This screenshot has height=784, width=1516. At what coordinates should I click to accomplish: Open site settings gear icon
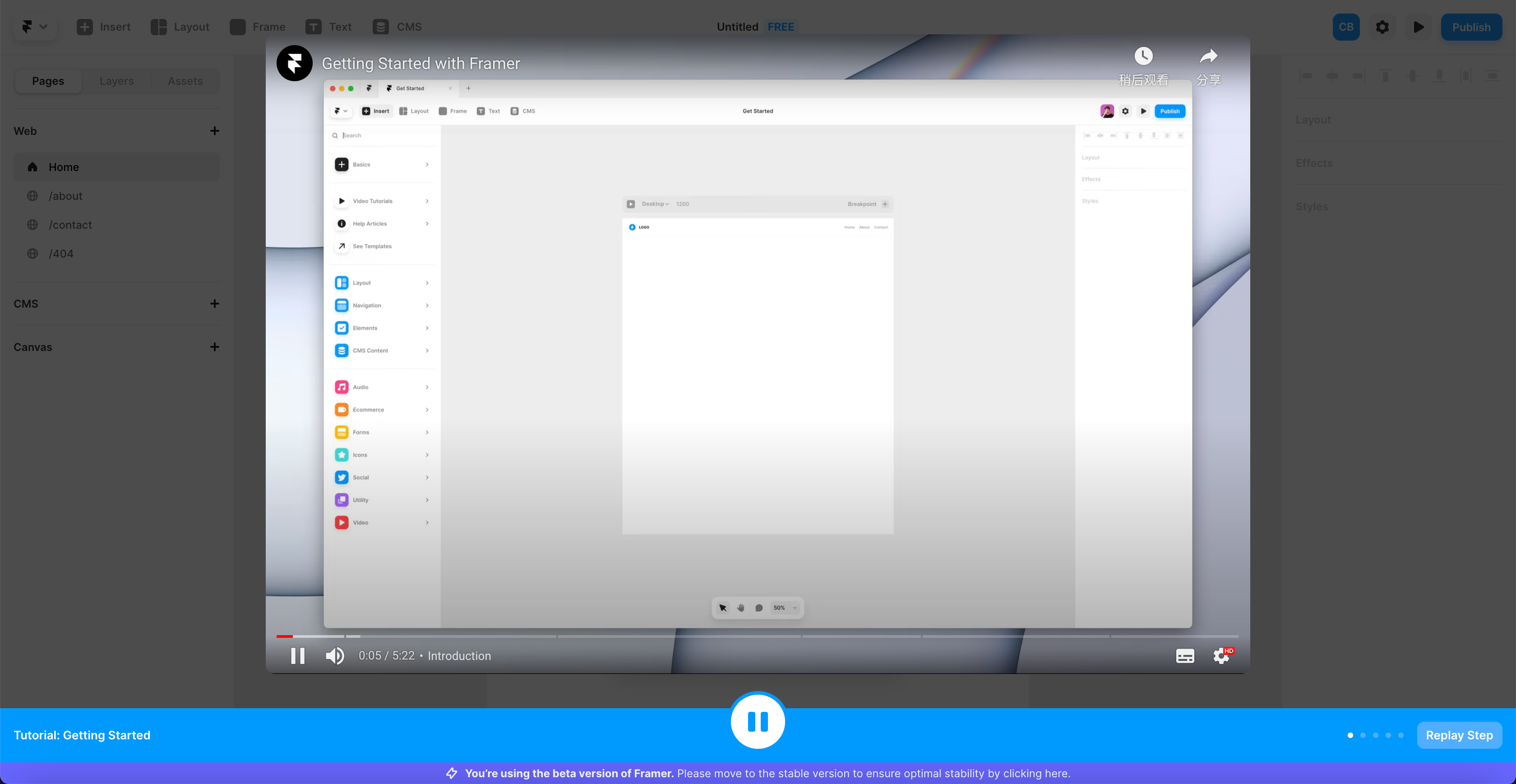click(1382, 27)
